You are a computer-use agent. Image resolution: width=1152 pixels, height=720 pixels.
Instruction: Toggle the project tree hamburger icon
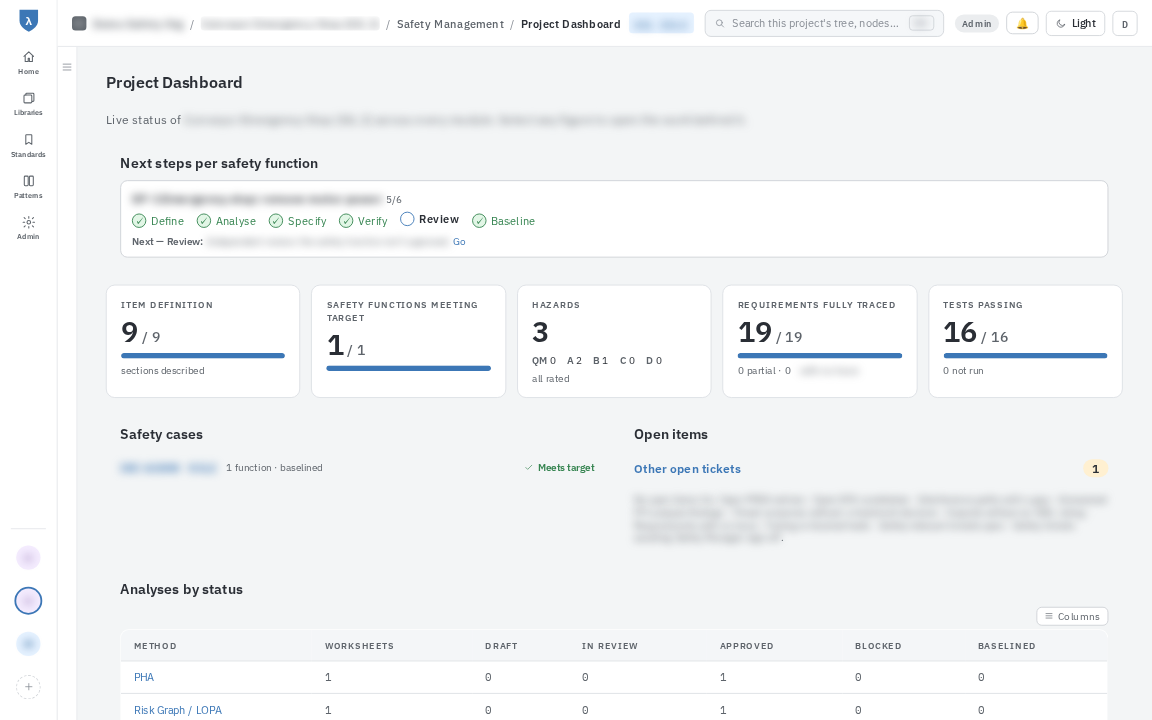pos(67,67)
